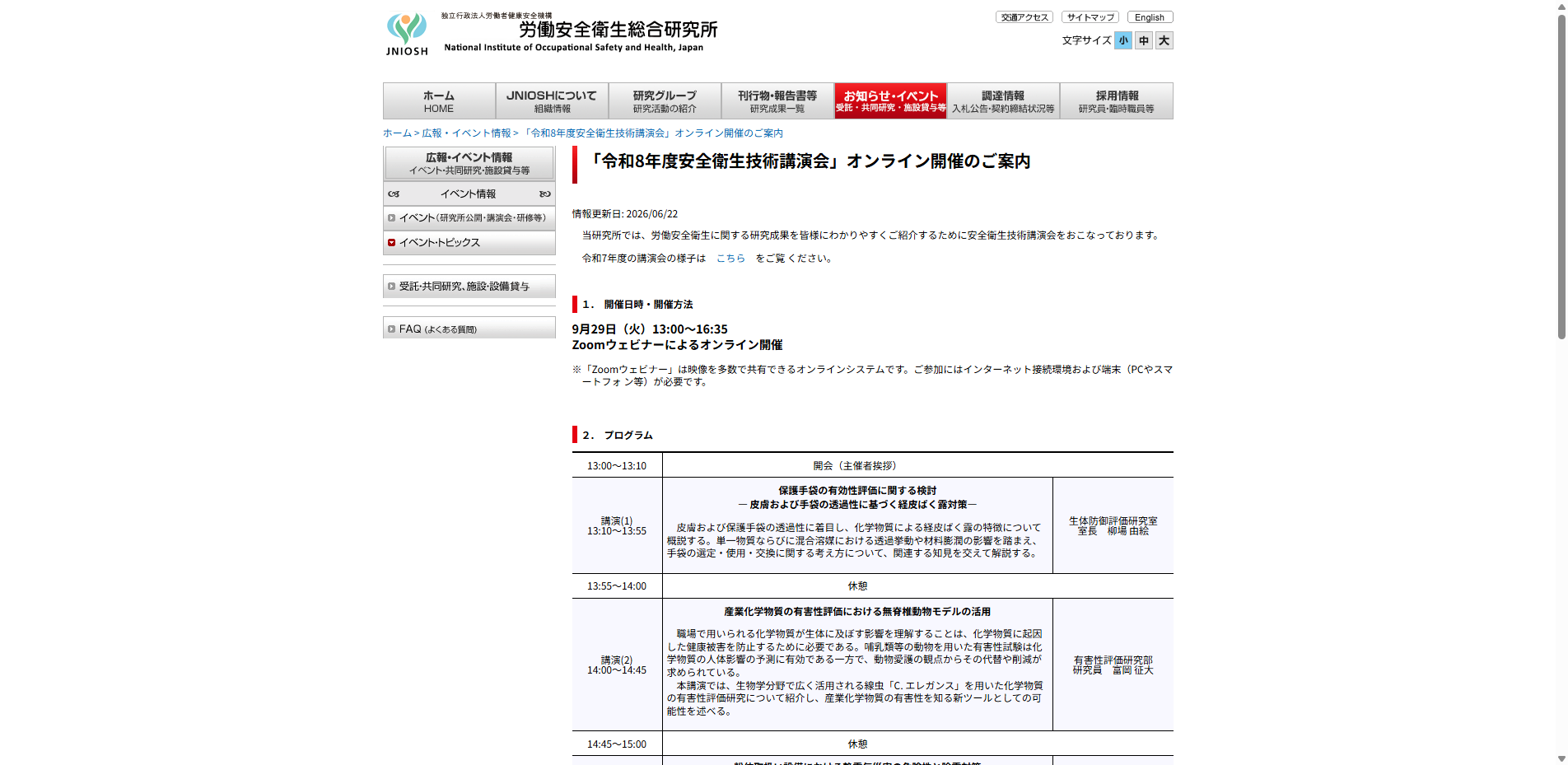Open イベント(研究所公開・講演会・研修等) sidebar item
This screenshot has width=1568, height=765.
point(469,218)
